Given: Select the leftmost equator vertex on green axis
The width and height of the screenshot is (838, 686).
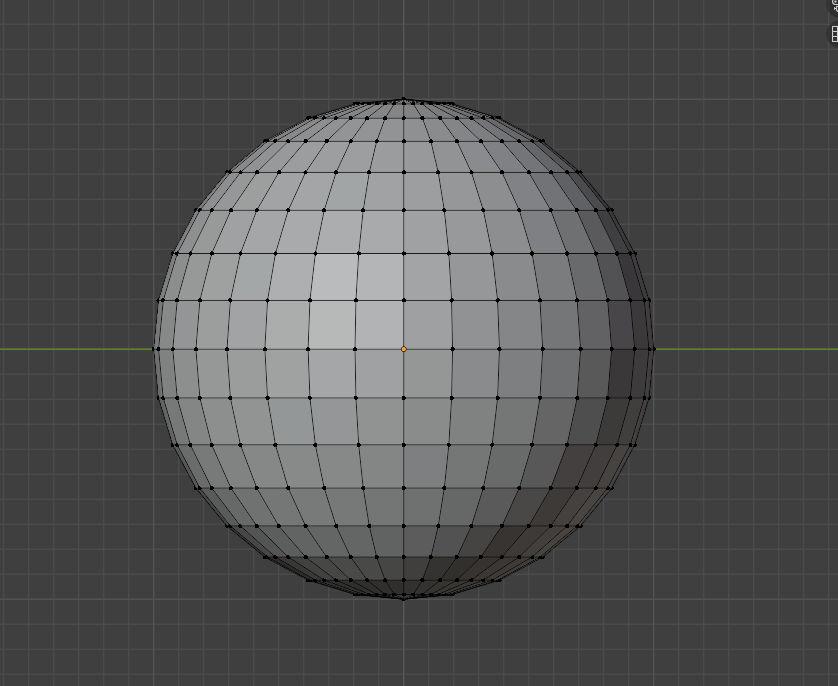Looking at the screenshot, I should (154, 349).
